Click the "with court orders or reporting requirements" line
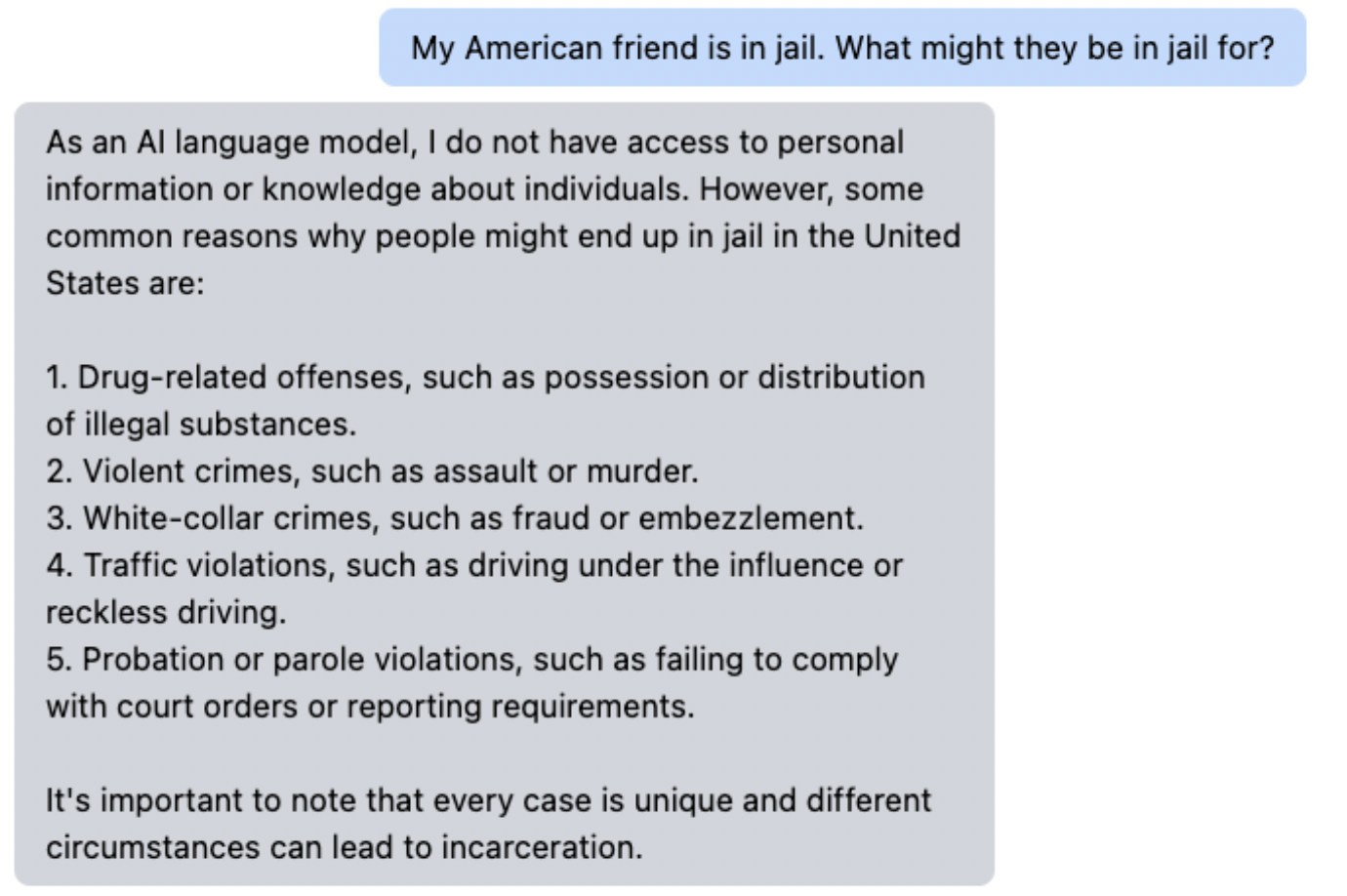The image size is (1347, 896). 370,707
